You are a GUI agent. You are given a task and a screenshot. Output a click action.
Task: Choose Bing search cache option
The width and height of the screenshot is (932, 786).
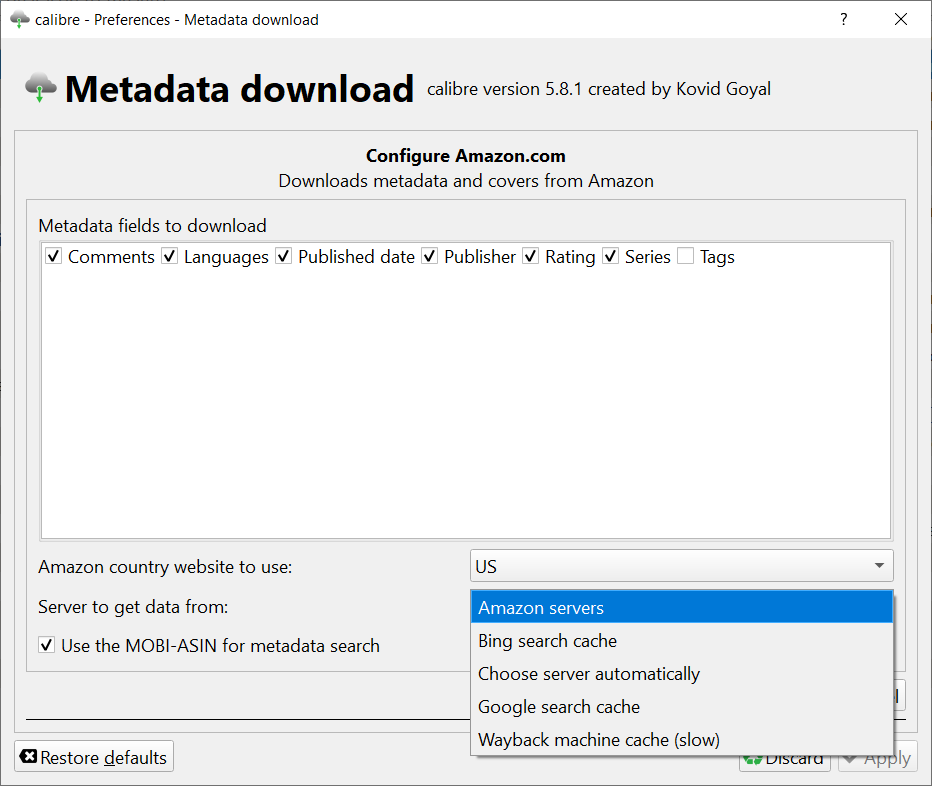click(x=547, y=641)
